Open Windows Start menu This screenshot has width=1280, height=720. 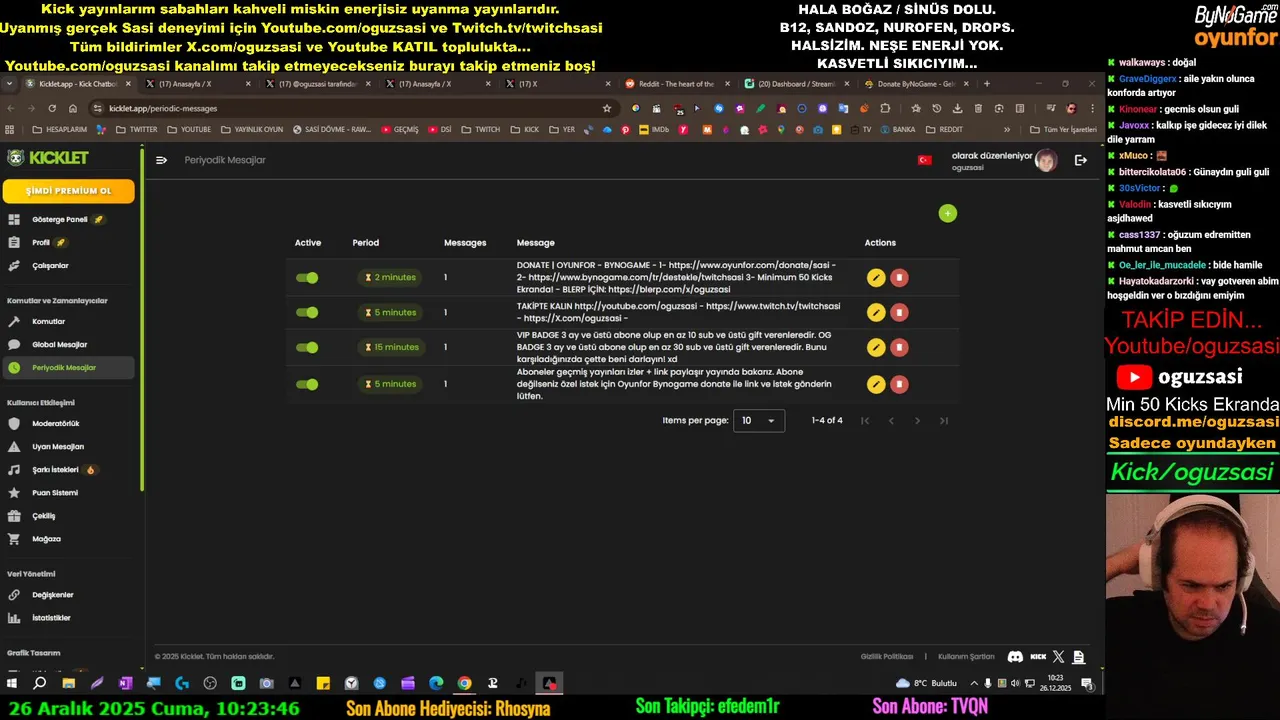12,684
